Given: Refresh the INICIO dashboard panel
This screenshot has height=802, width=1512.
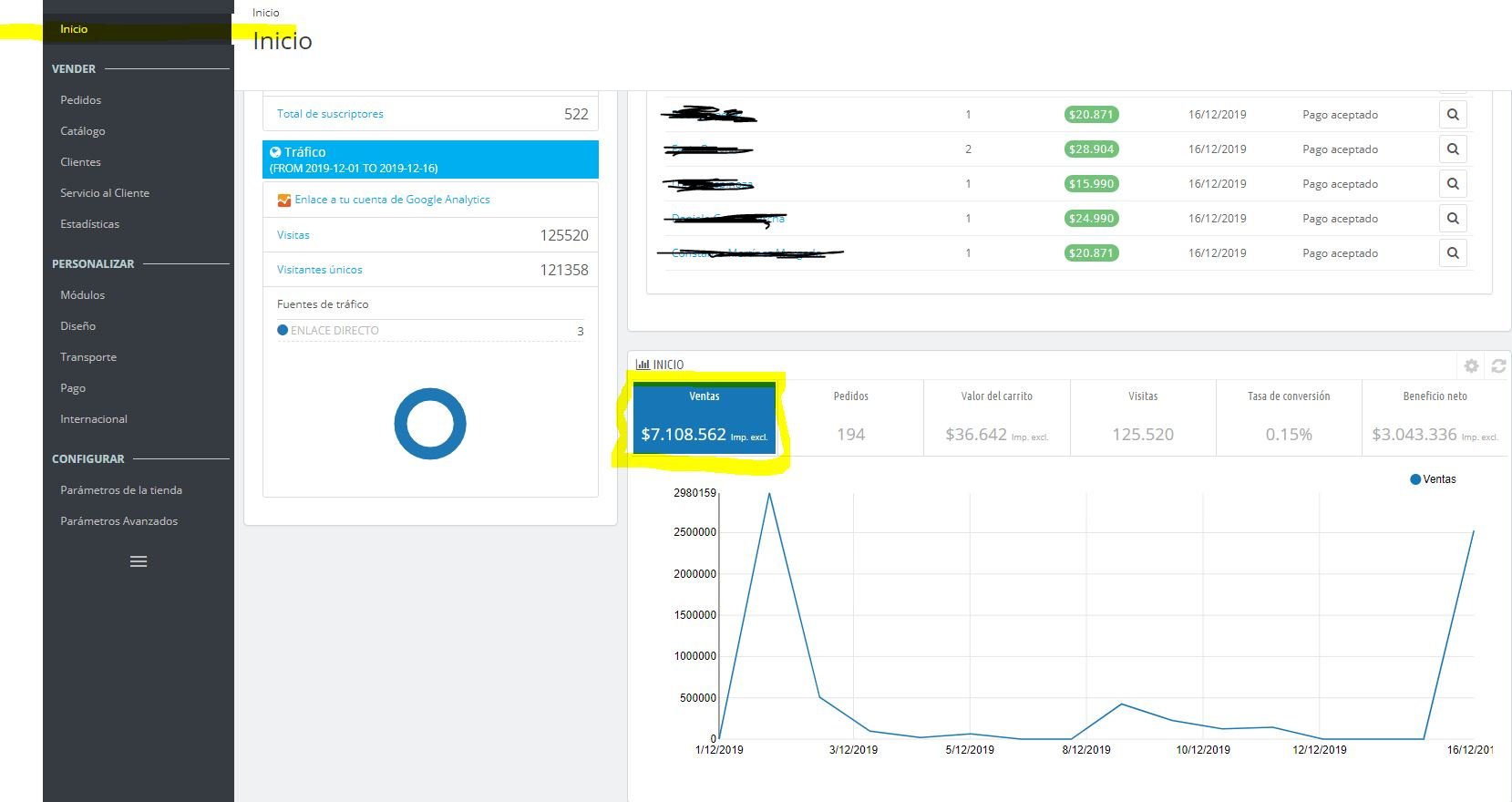Looking at the screenshot, I should click(x=1498, y=365).
